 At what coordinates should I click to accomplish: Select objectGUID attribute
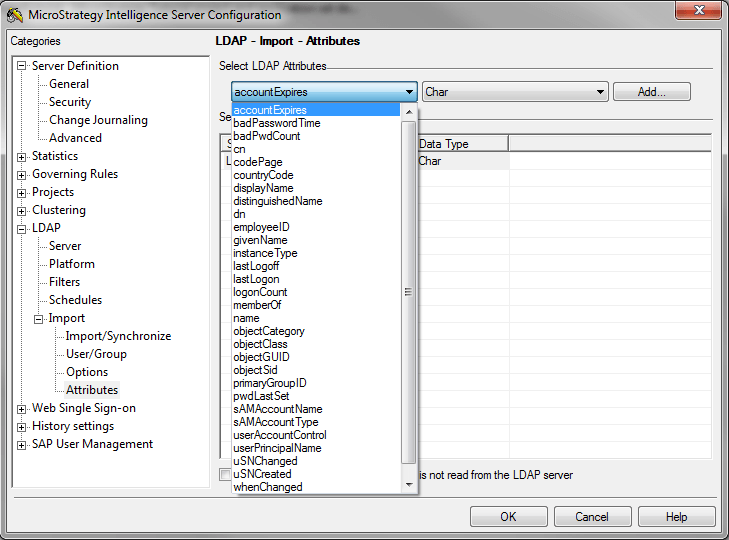coord(316,357)
